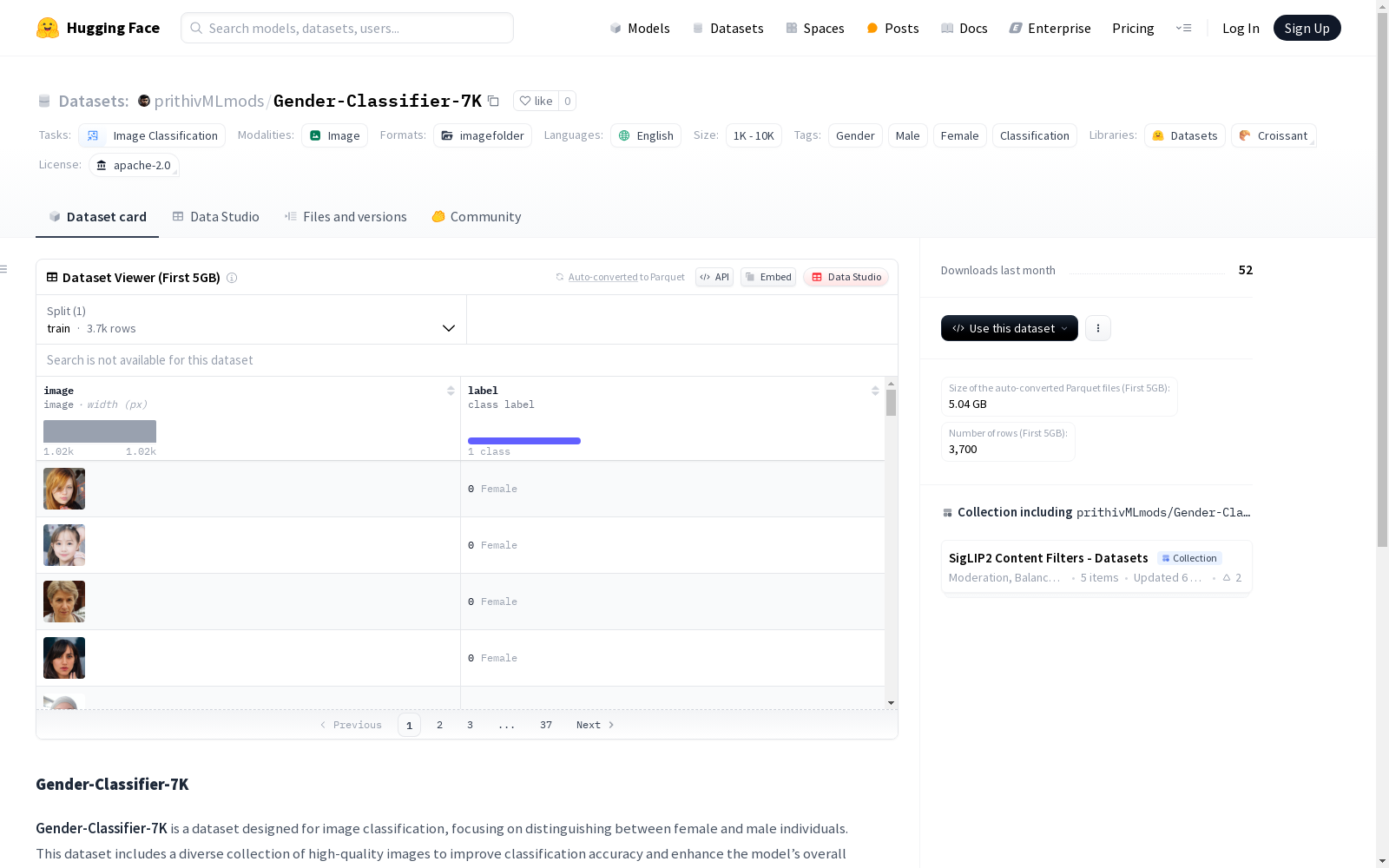The height and width of the screenshot is (868, 1389).
Task: Click the heart like button
Action: (536, 101)
